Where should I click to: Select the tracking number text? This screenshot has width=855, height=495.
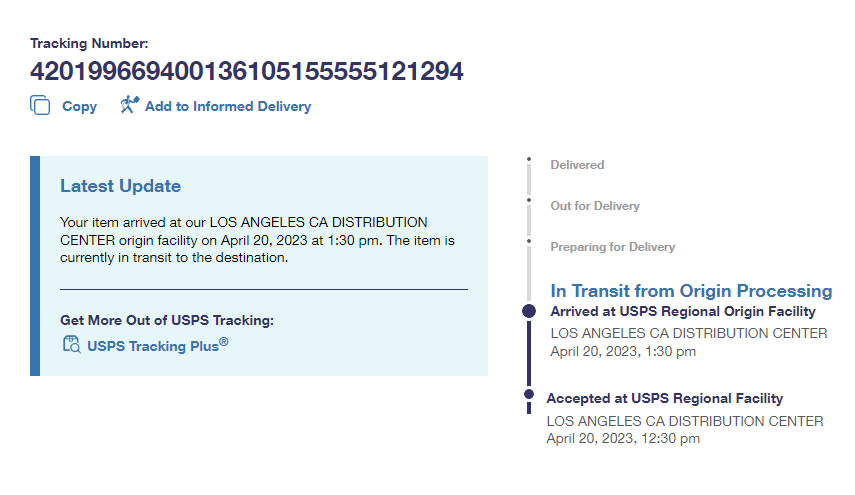[x=247, y=72]
